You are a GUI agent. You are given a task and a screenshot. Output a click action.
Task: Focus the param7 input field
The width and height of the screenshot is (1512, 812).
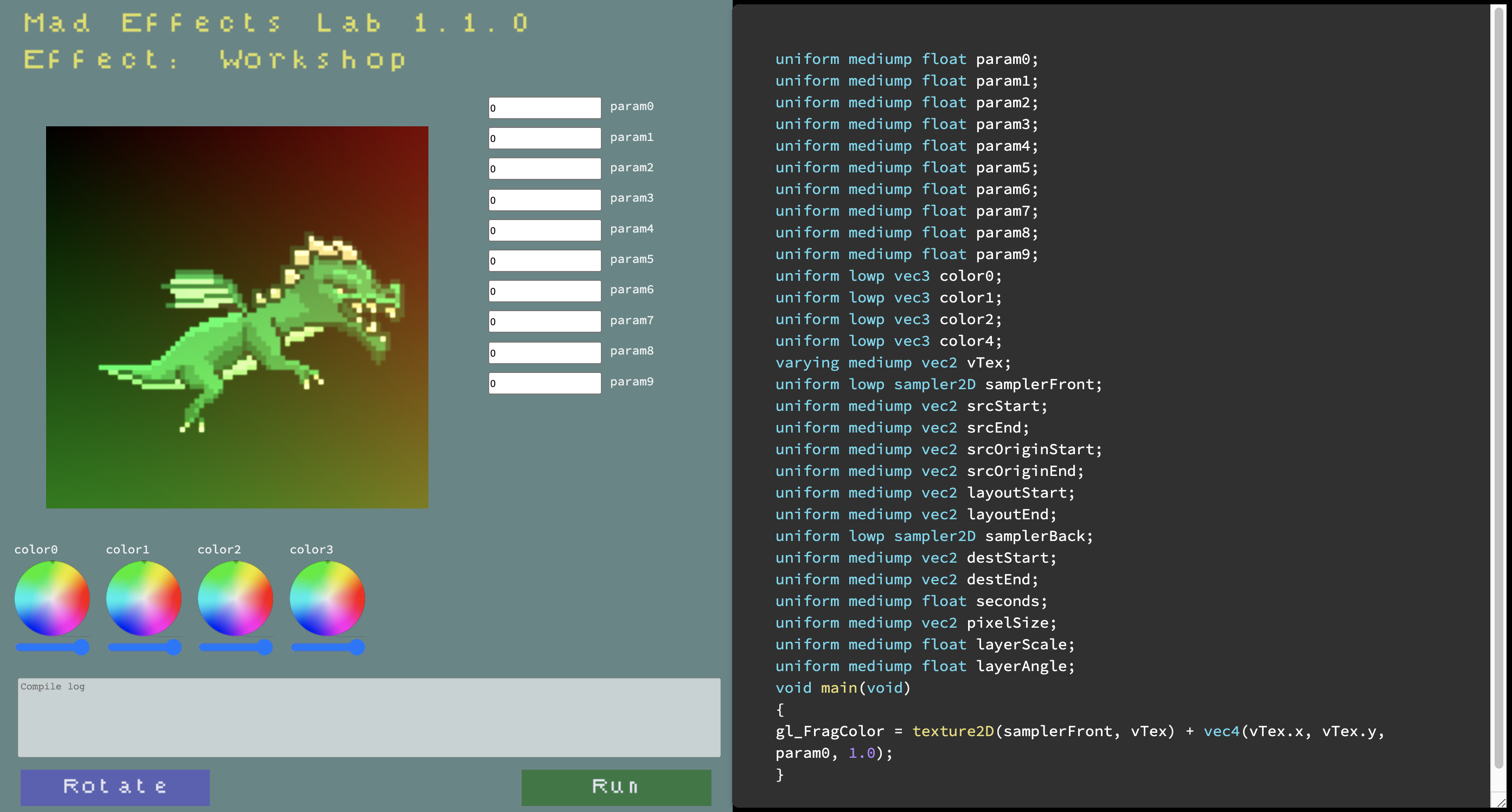pos(544,322)
